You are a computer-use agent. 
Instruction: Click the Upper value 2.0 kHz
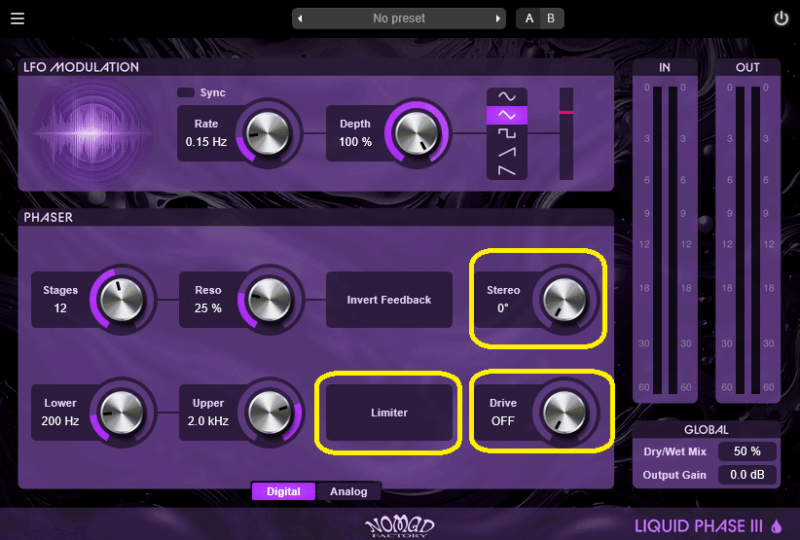pyautogui.click(x=208, y=421)
